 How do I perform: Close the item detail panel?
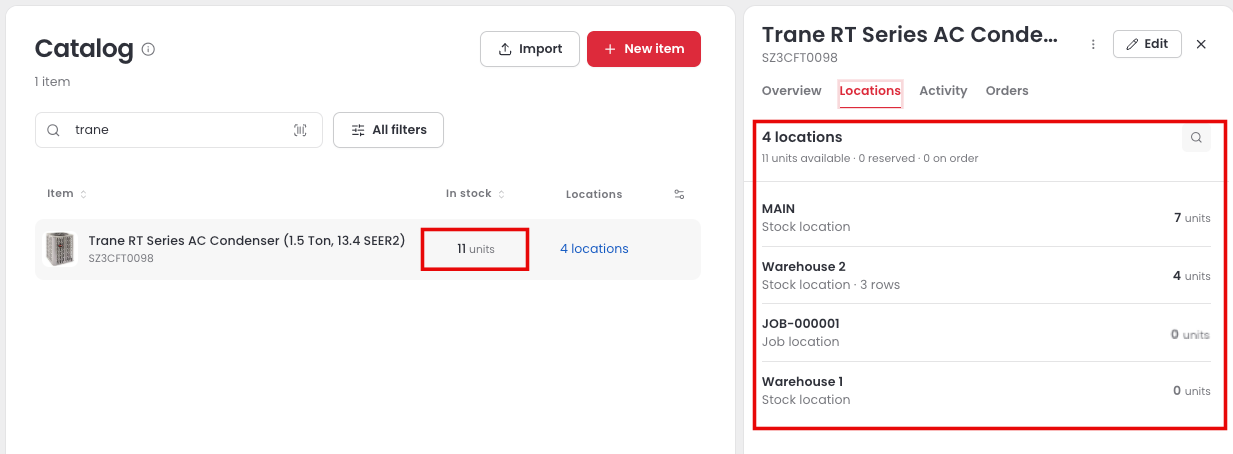click(x=1201, y=44)
